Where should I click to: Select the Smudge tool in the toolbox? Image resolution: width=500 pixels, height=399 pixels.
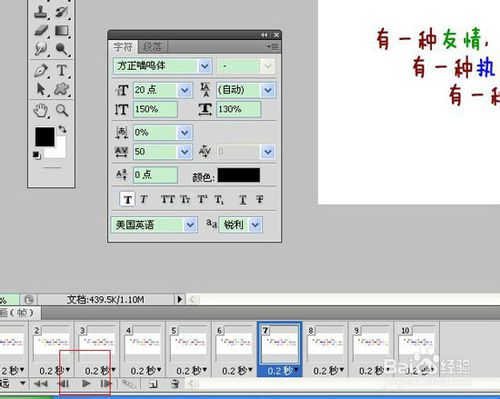pos(41,49)
